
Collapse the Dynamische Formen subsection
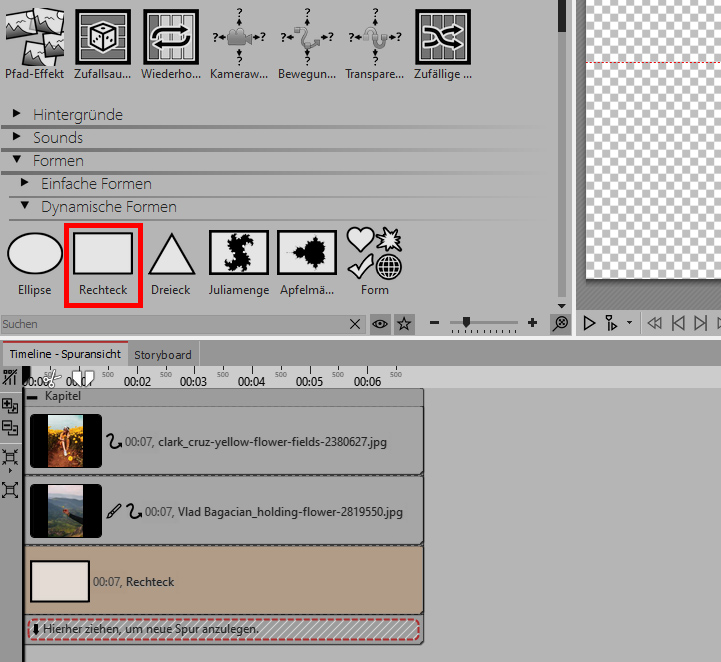click(25, 207)
